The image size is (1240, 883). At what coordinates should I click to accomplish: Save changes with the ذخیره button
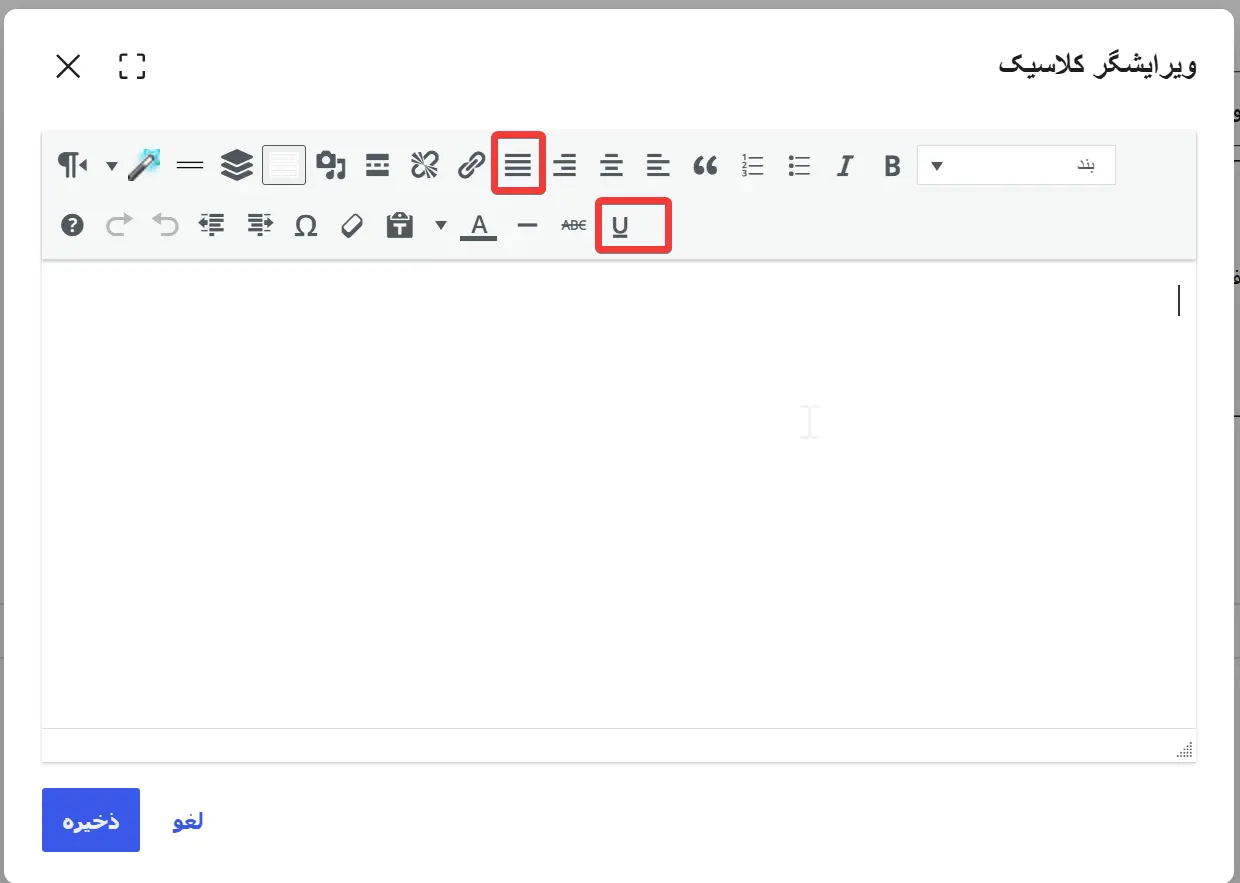[91, 820]
